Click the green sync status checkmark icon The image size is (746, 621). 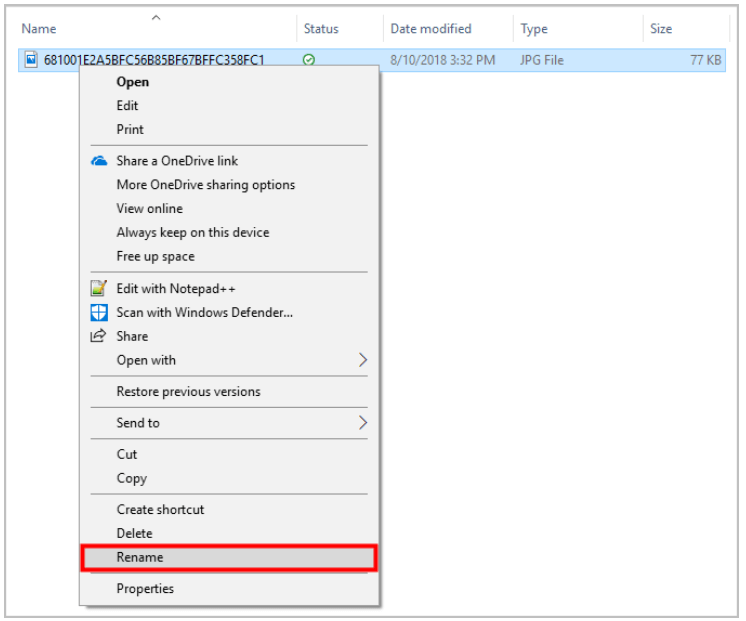coord(309,60)
